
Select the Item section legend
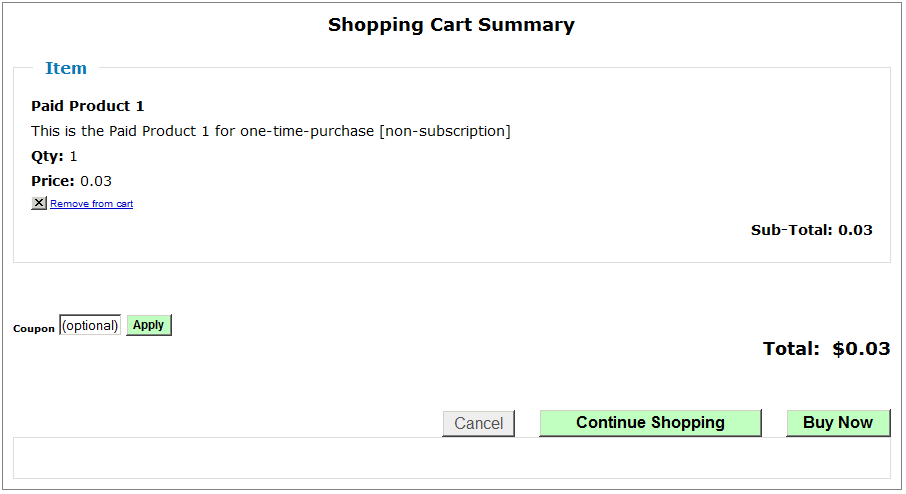tap(66, 68)
